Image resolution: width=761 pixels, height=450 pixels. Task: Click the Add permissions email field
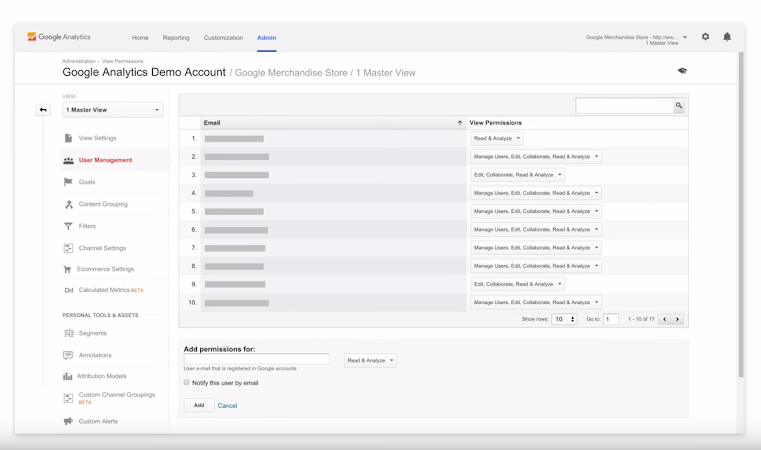click(x=257, y=359)
